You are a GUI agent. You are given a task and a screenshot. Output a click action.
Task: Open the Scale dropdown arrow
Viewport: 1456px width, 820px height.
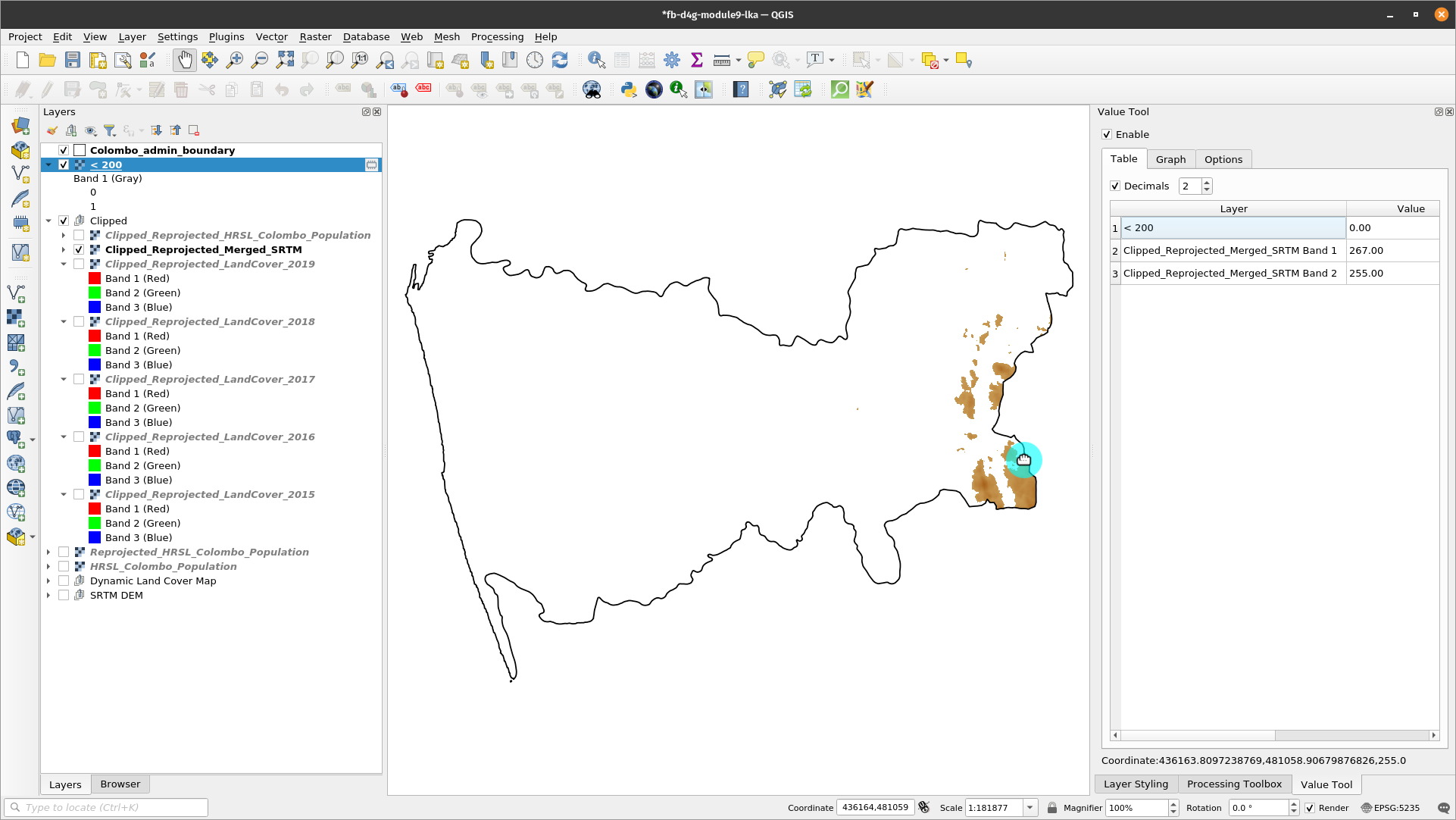coord(1030,808)
